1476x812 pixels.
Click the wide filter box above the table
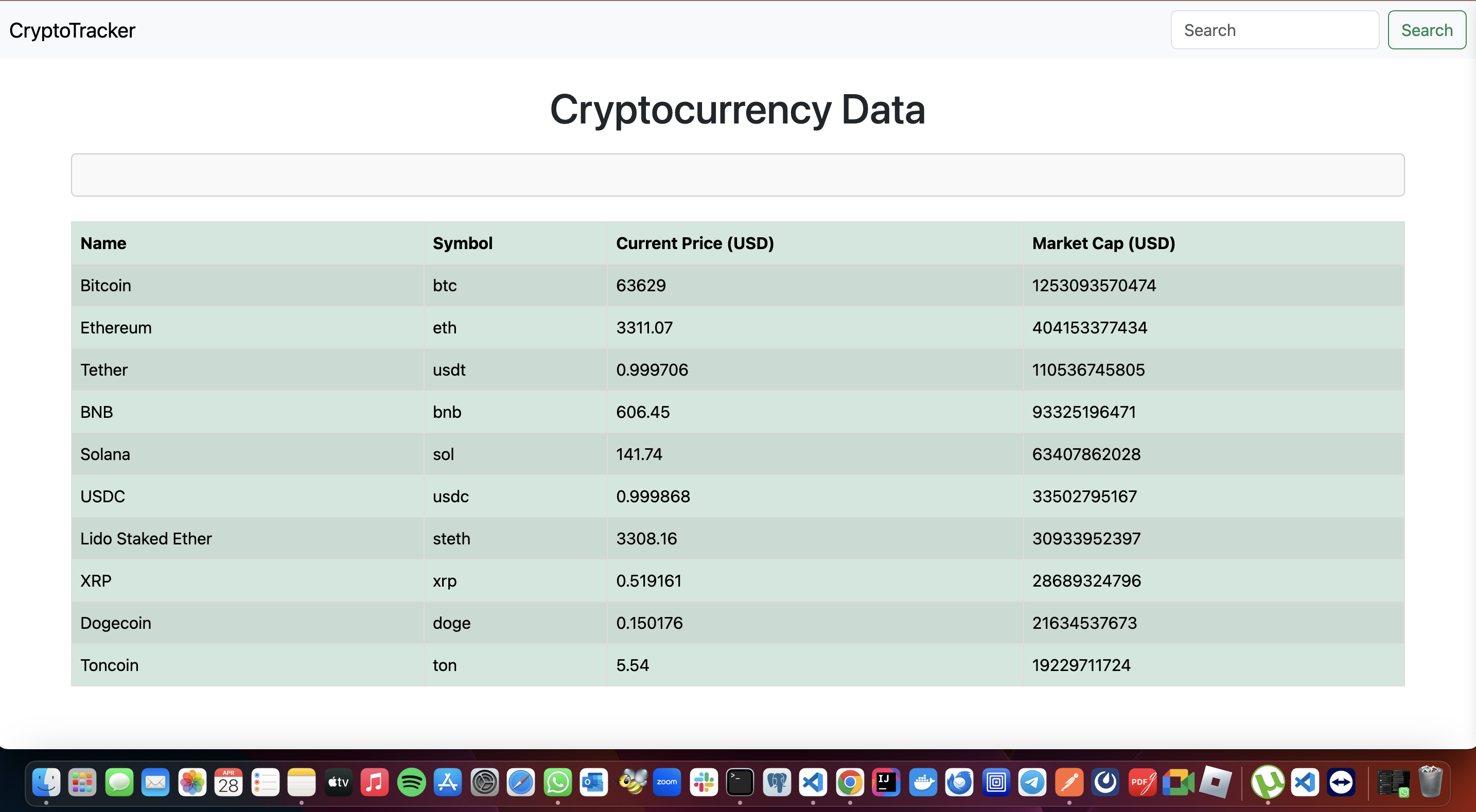coord(737,175)
